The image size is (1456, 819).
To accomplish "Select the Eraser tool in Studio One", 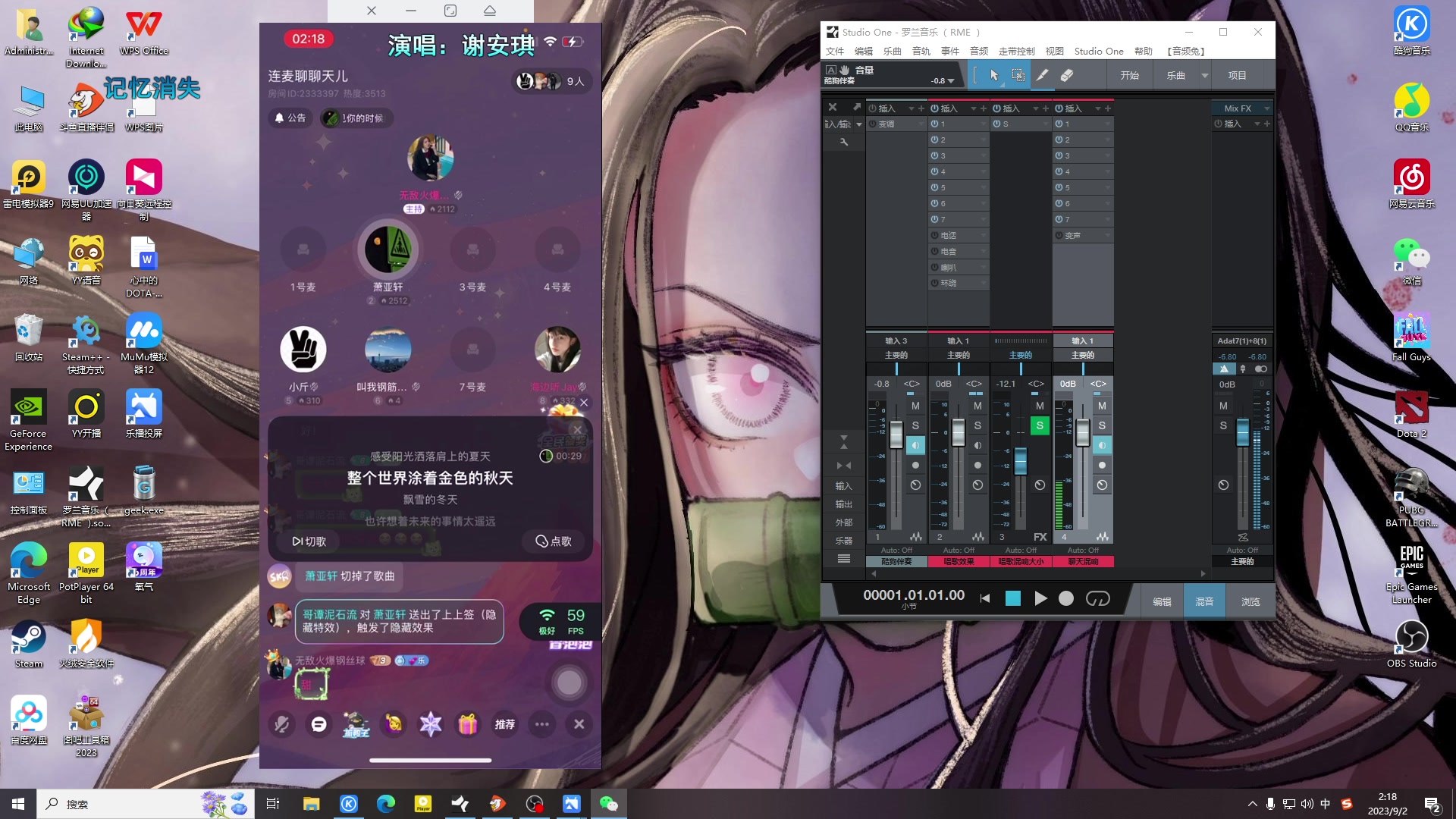I will coord(1066,75).
